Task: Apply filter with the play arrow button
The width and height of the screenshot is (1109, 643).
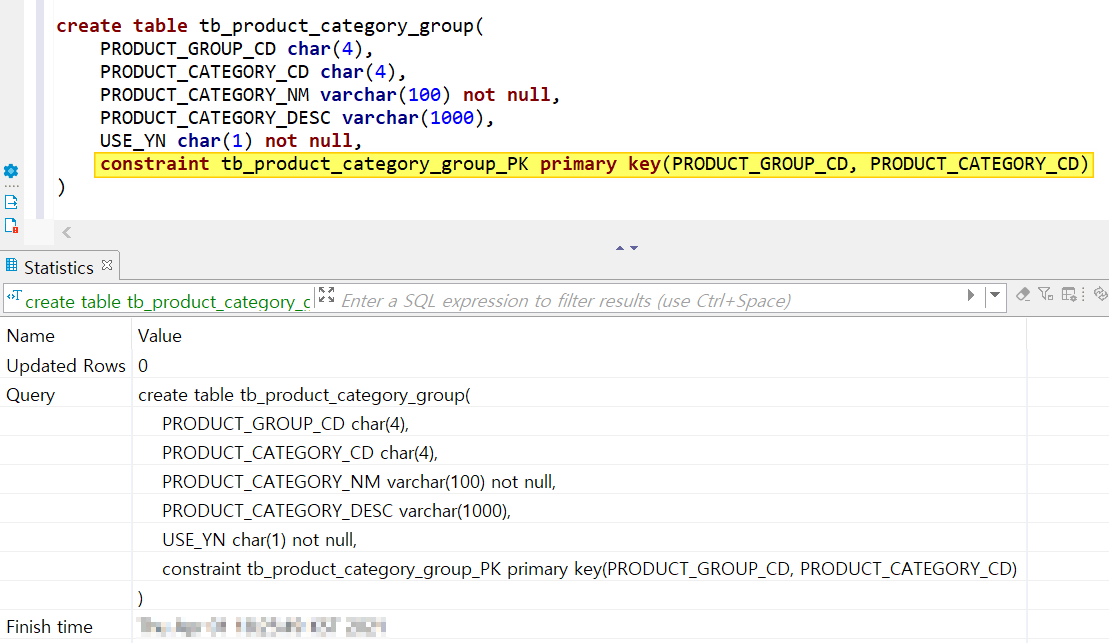Action: tap(971, 295)
